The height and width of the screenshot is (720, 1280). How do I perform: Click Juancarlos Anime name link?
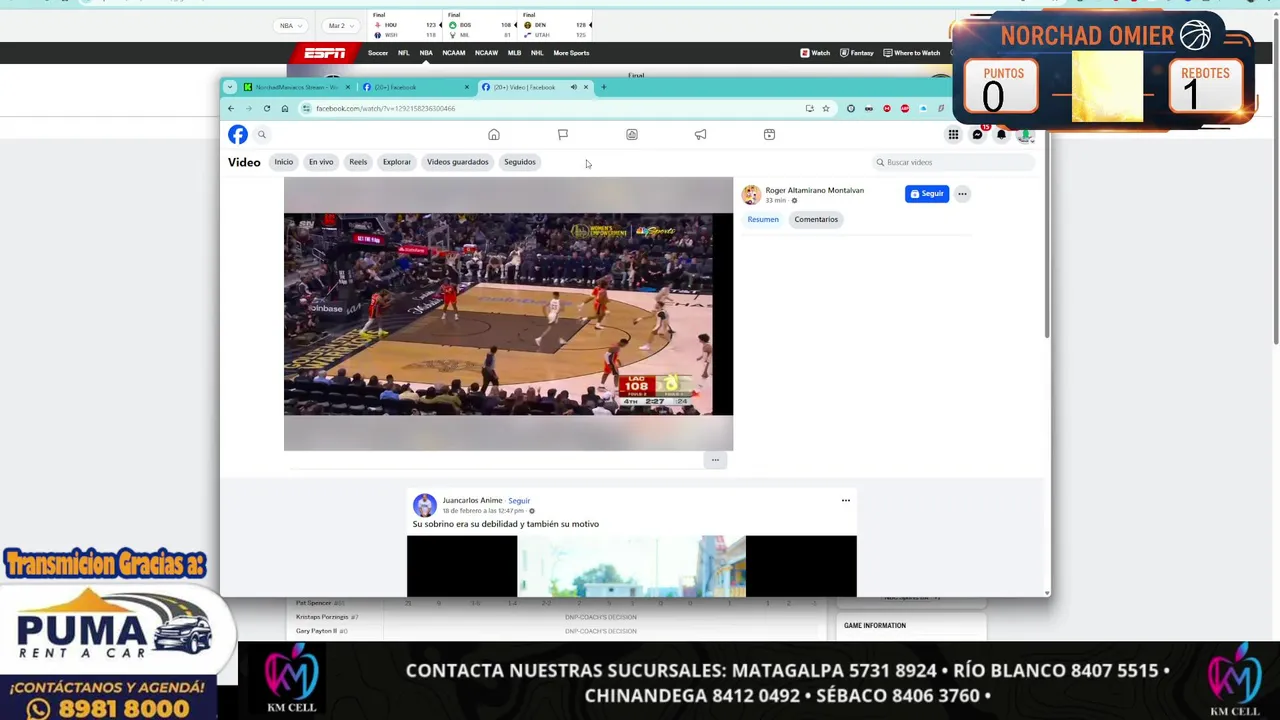click(x=472, y=500)
